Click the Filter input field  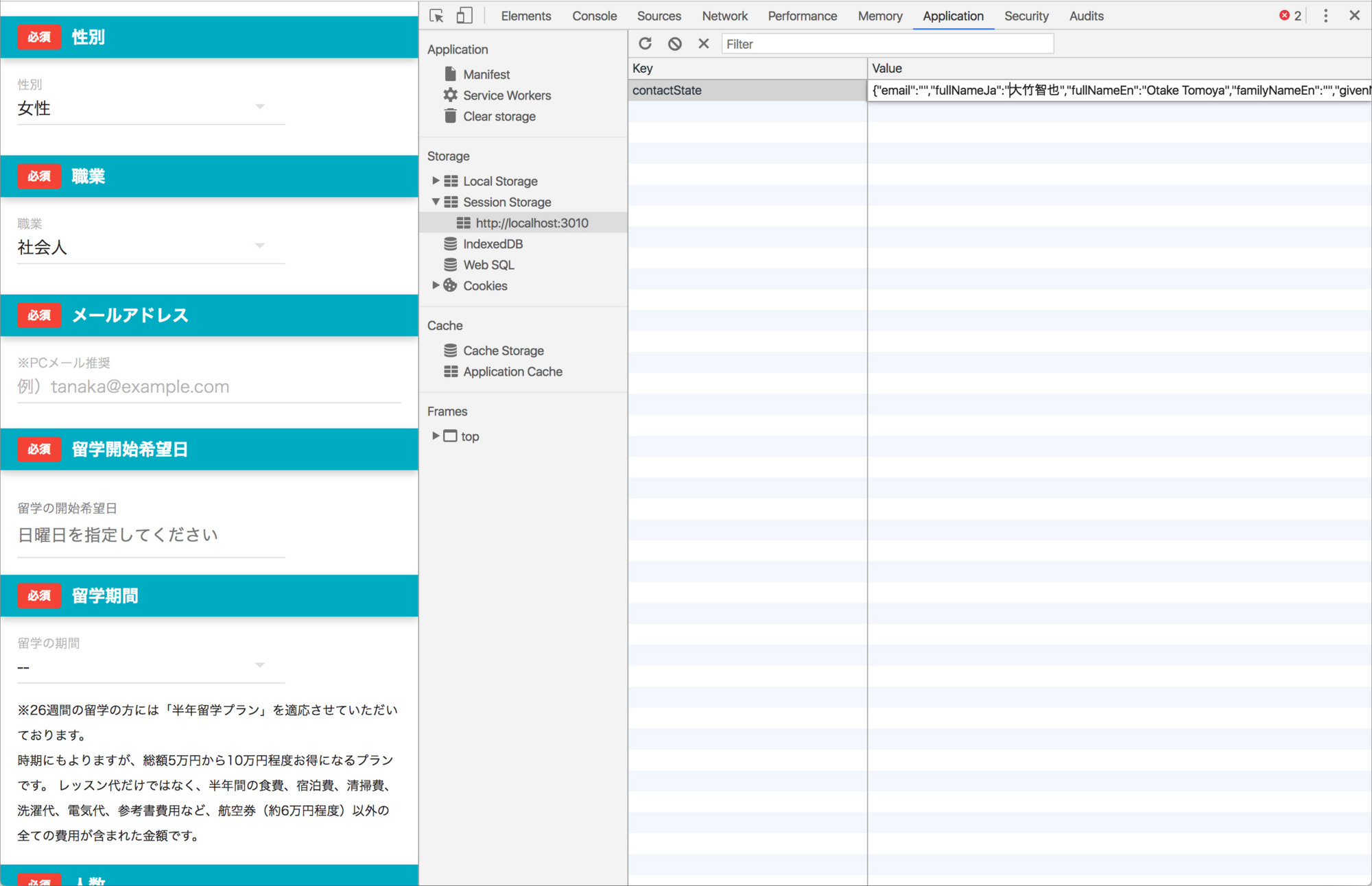coord(887,44)
